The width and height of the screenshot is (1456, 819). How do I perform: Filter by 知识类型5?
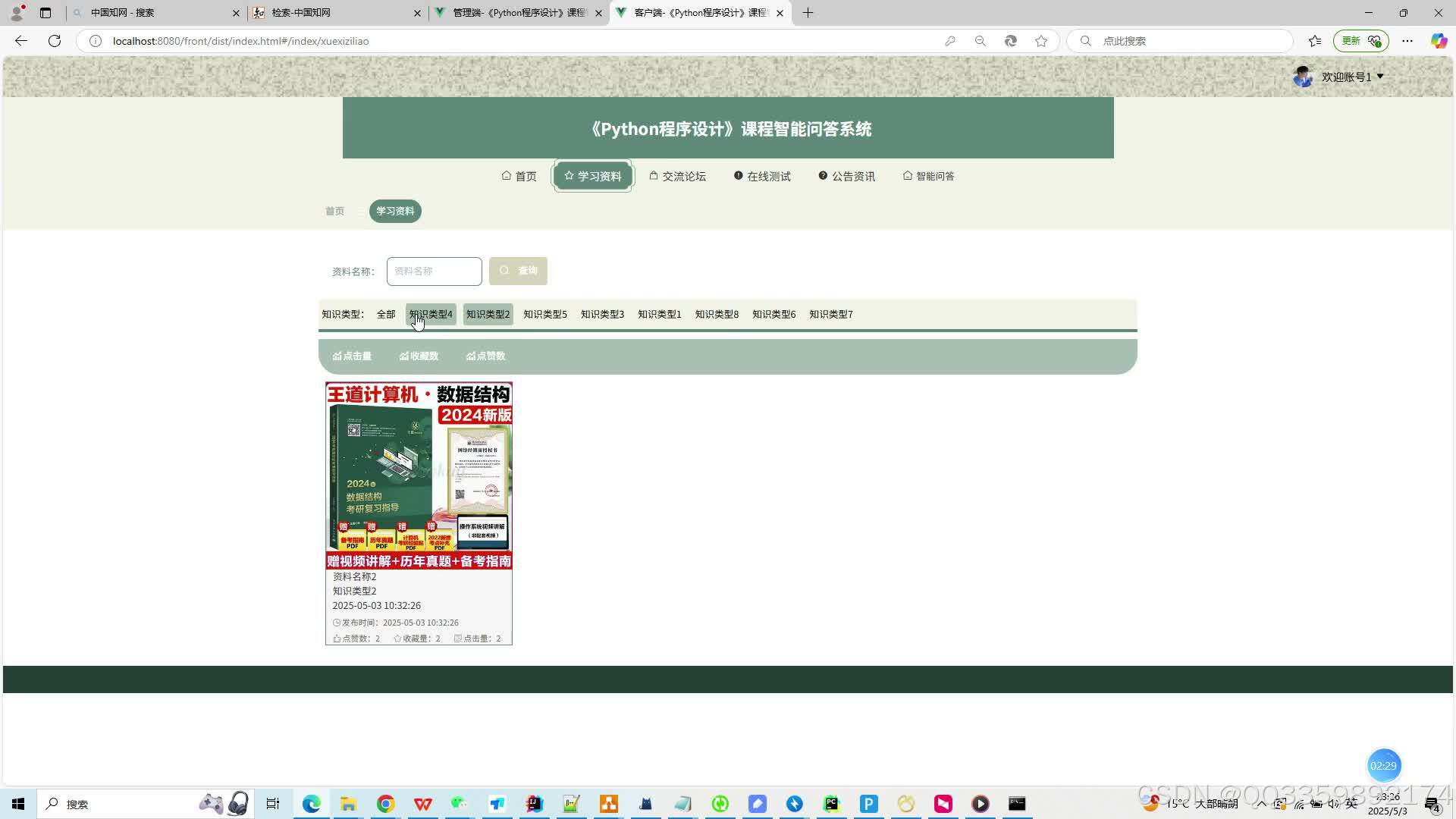coord(544,314)
